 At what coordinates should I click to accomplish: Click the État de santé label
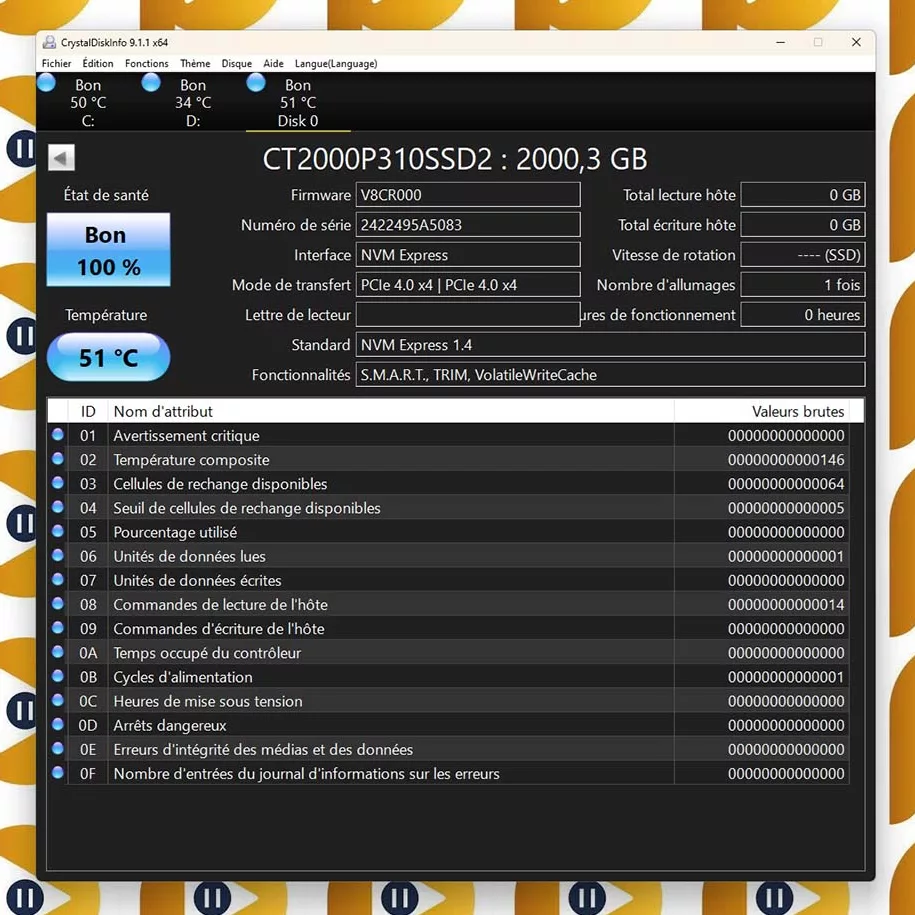[x=106, y=195]
